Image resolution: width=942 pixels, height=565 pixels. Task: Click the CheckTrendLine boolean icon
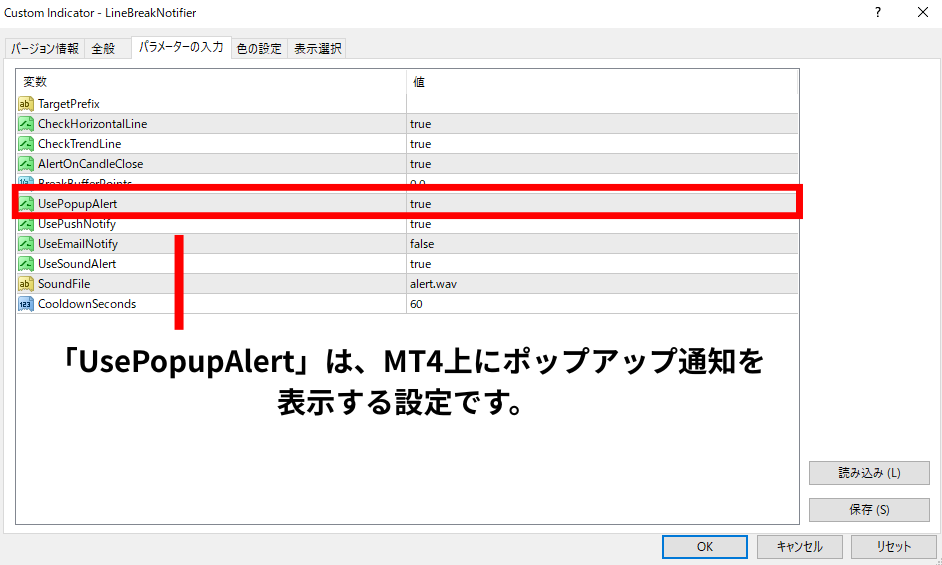pyautogui.click(x=26, y=144)
